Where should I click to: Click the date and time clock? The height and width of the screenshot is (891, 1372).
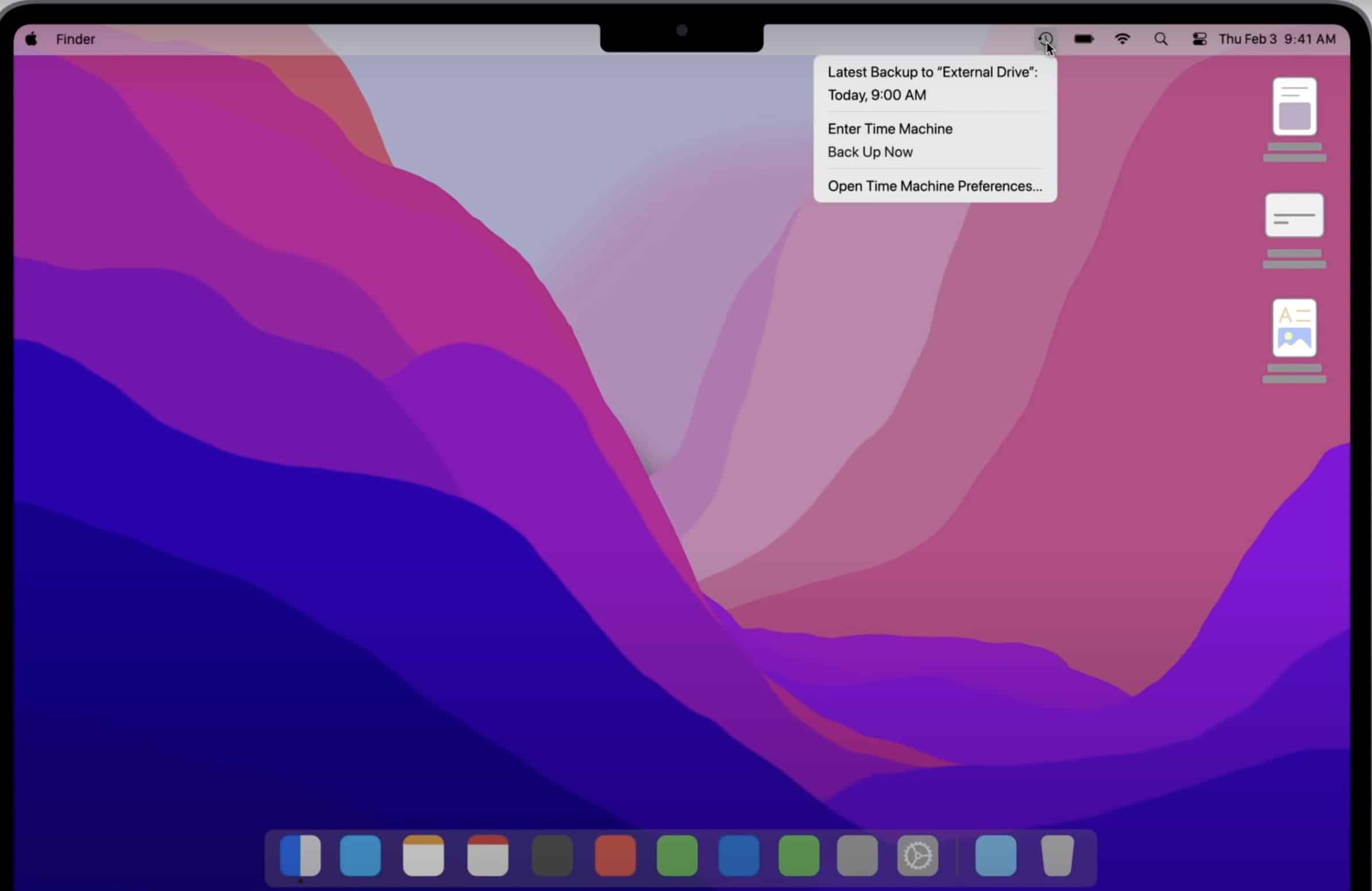[1277, 39]
